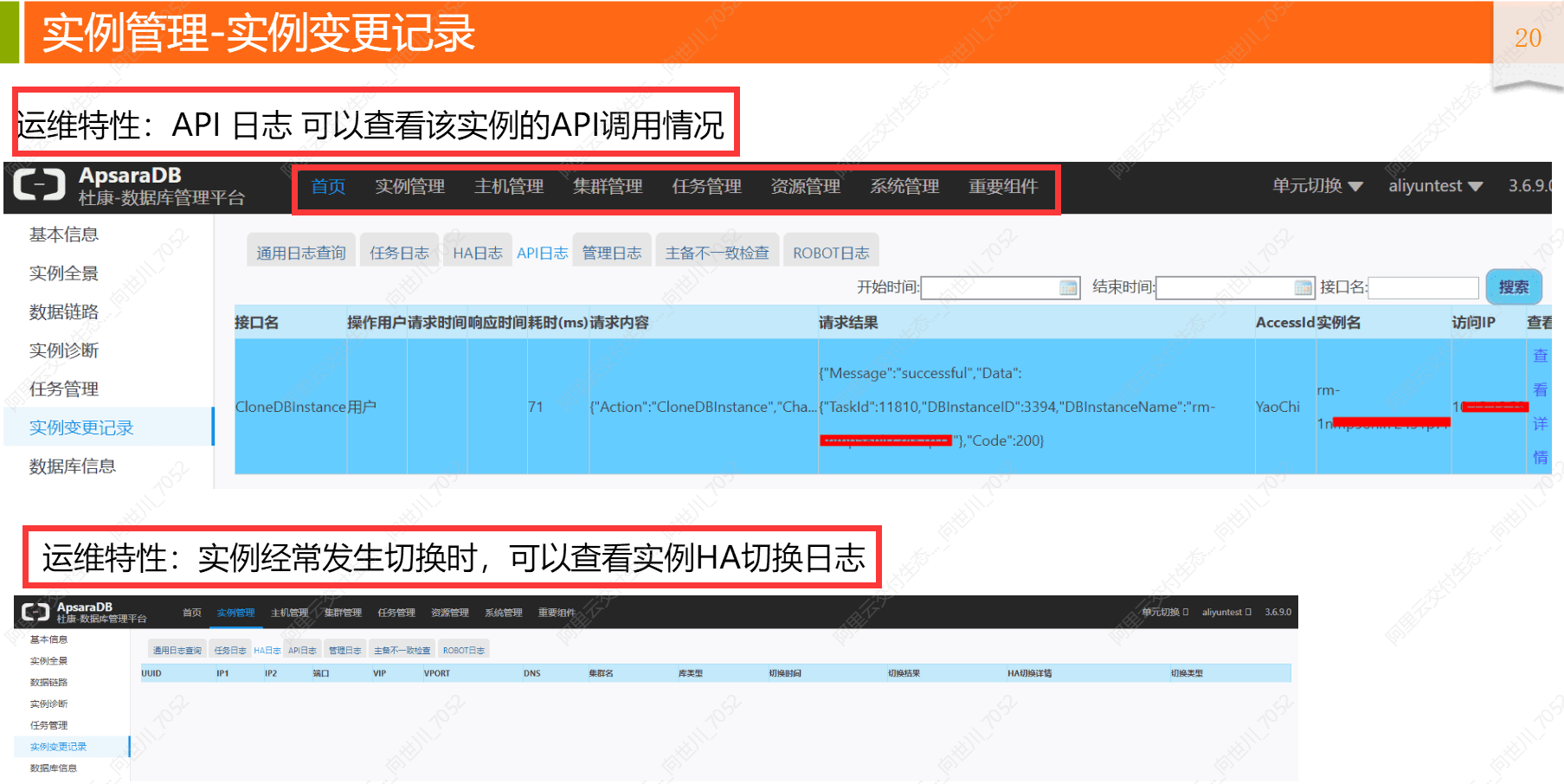The height and width of the screenshot is (784, 1564).
Task: Open the aliyuntest menu in the HA log screenshot
Action: [1226, 612]
